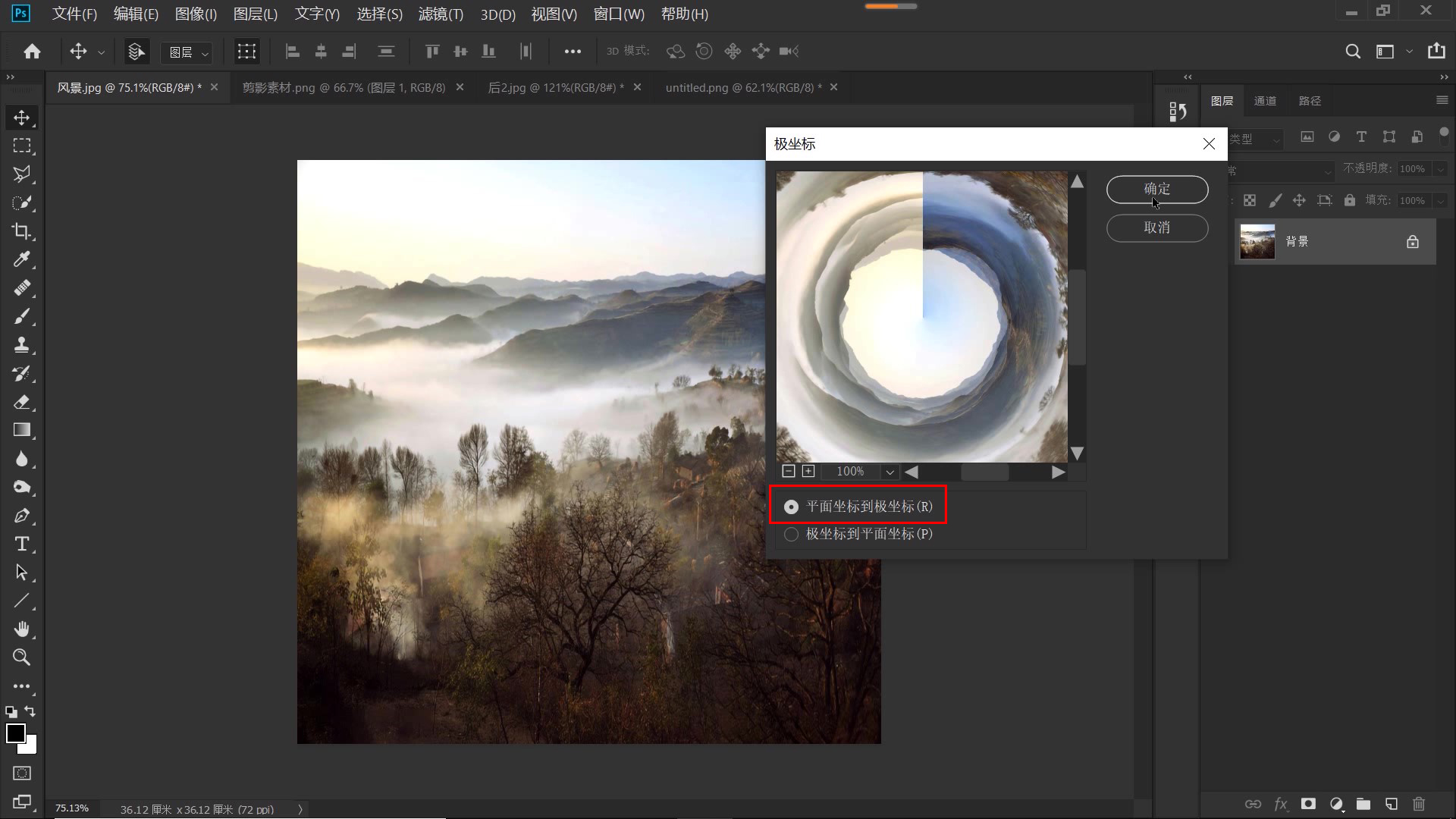Open preview zoom percentage dropdown
This screenshot has width=1456, height=819.
pyautogui.click(x=890, y=472)
